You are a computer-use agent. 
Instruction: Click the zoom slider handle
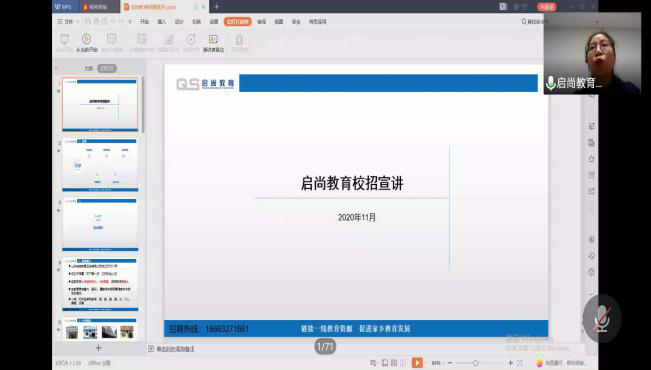coord(475,363)
